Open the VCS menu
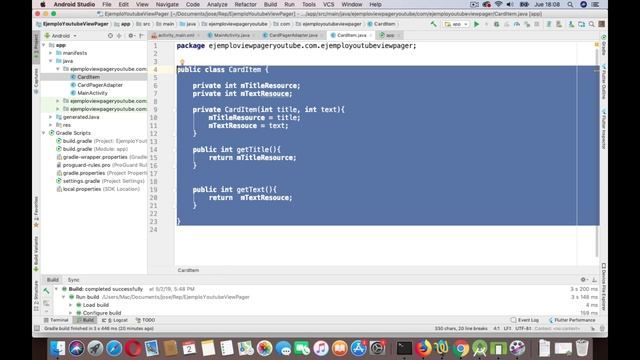Screen dimensions: 640x360 click(x=329, y=4)
